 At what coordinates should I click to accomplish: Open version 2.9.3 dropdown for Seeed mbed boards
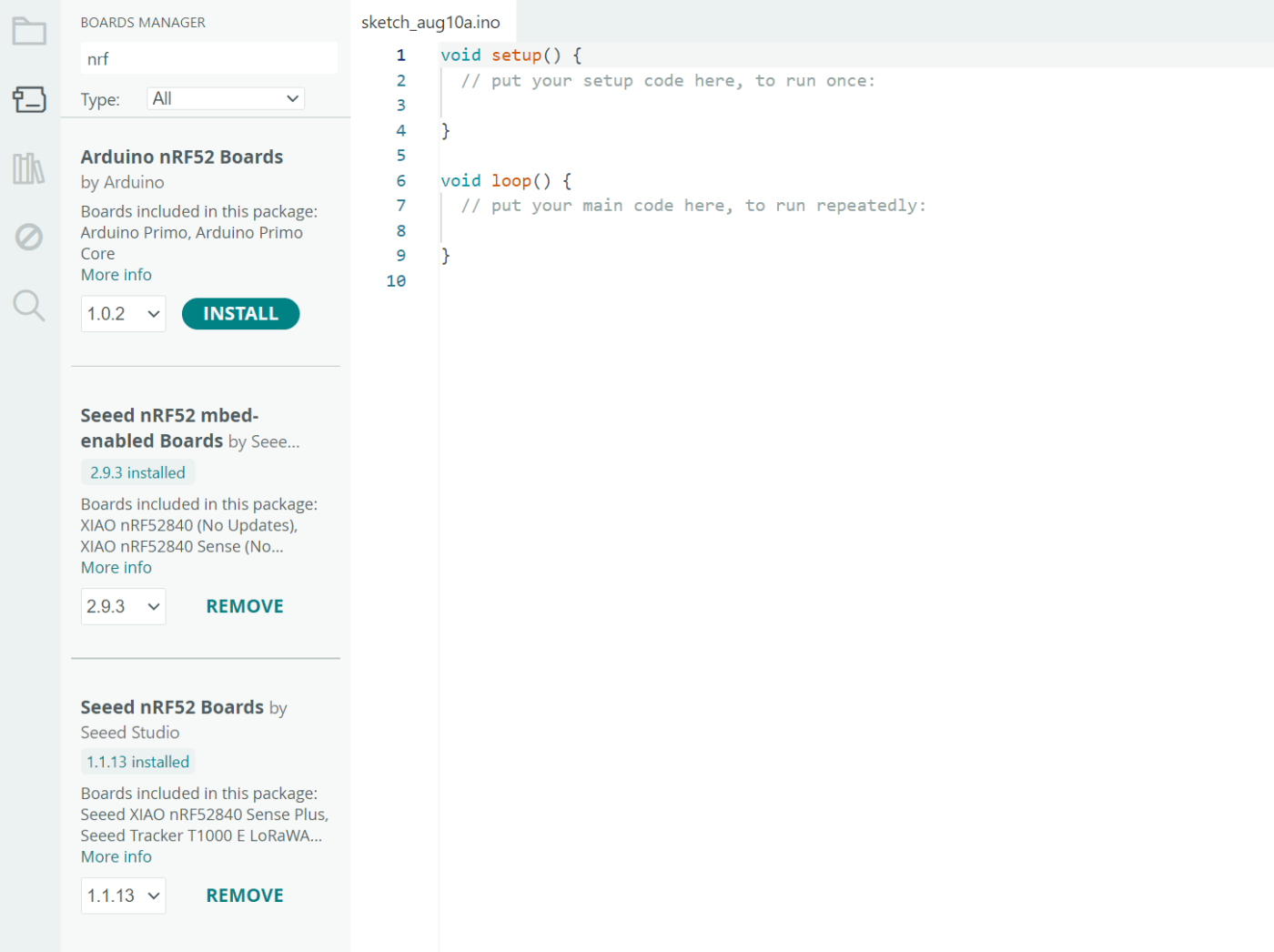[124, 606]
